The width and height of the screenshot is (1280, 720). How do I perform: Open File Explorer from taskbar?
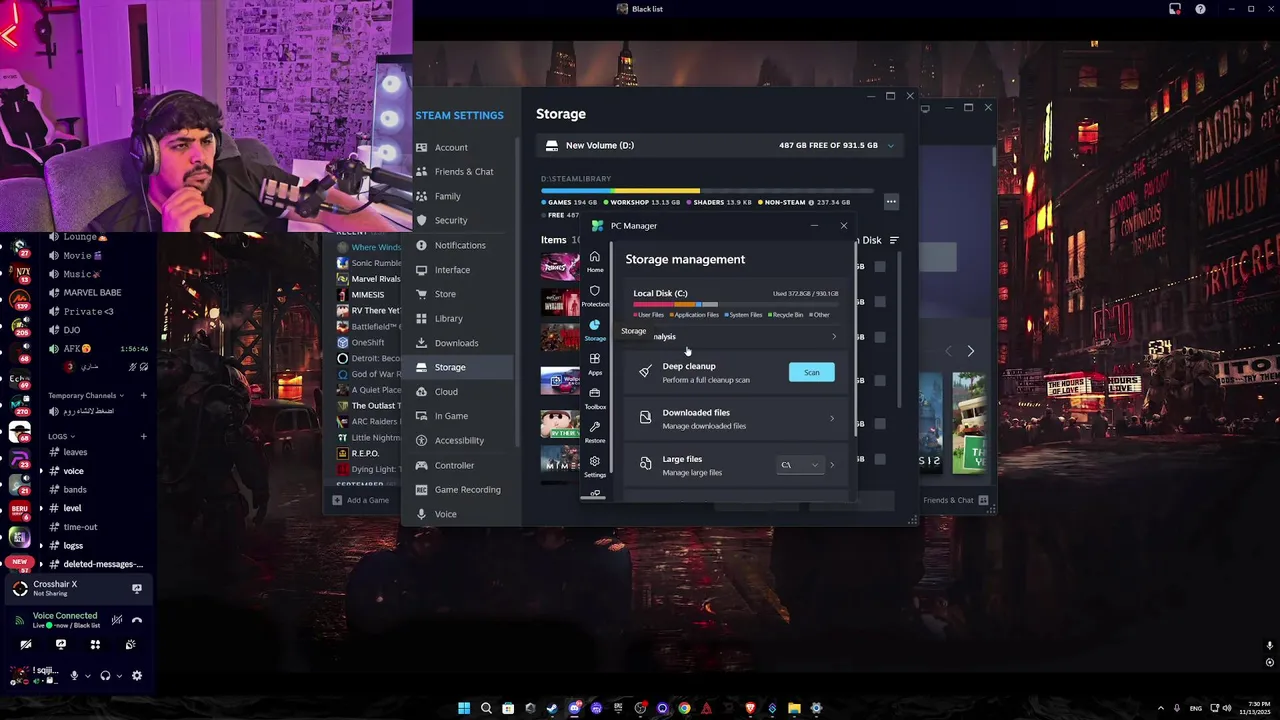(794, 708)
